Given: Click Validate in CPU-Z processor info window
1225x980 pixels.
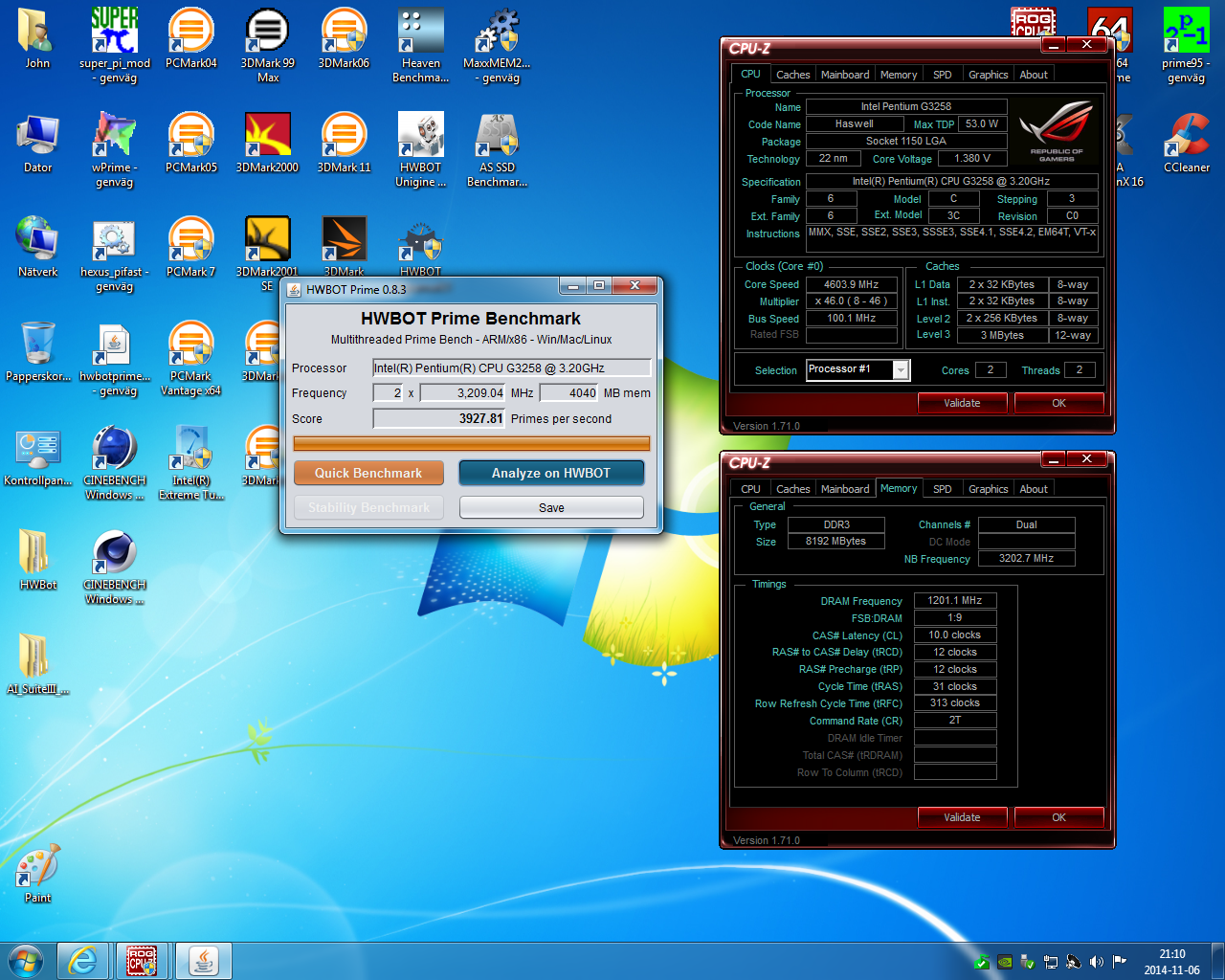Looking at the screenshot, I should 962,403.
